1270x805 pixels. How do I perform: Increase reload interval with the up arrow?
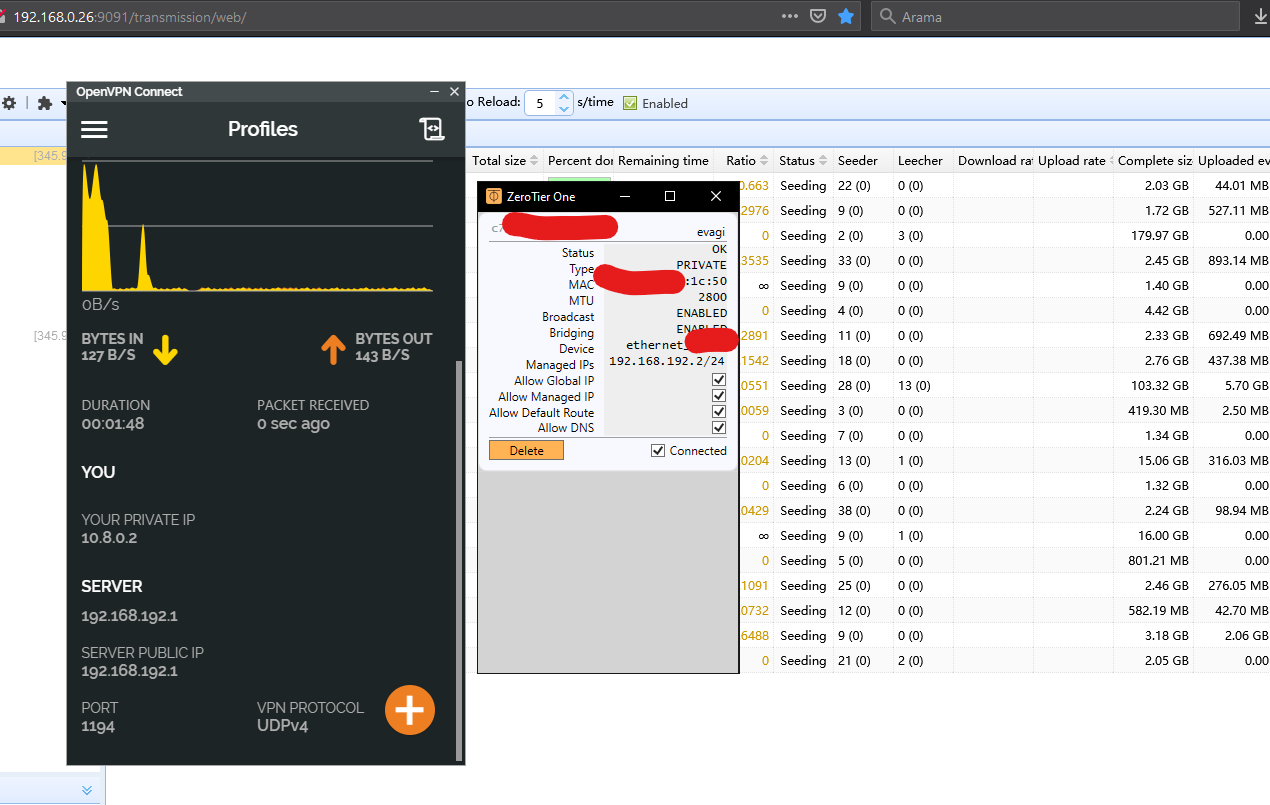[x=564, y=97]
